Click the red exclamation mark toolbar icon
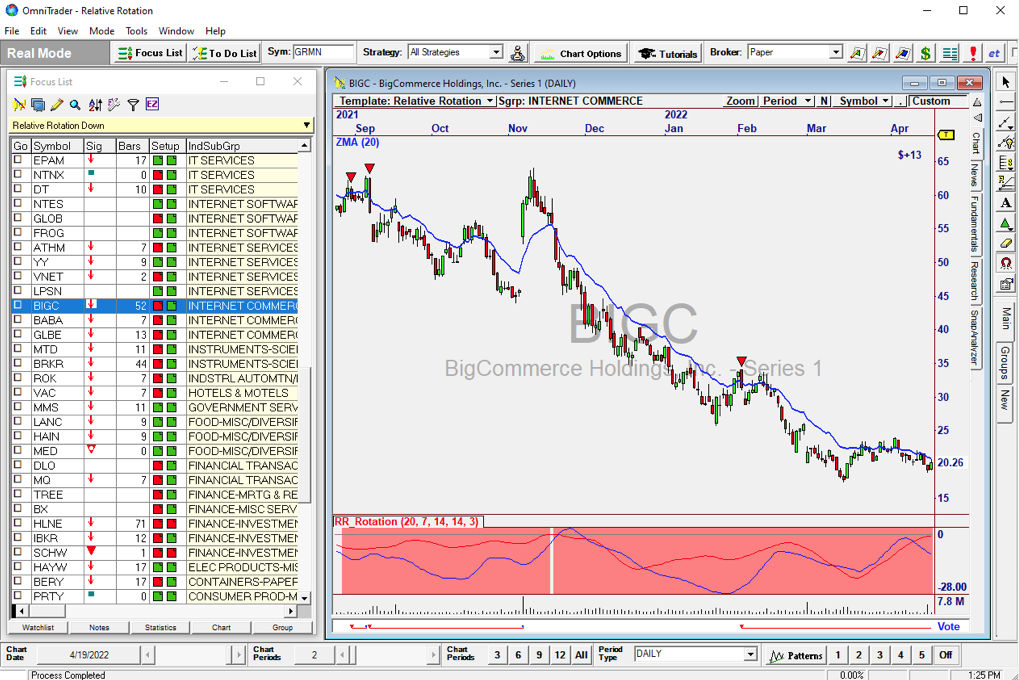This screenshot has height=680, width=1019. [973, 53]
